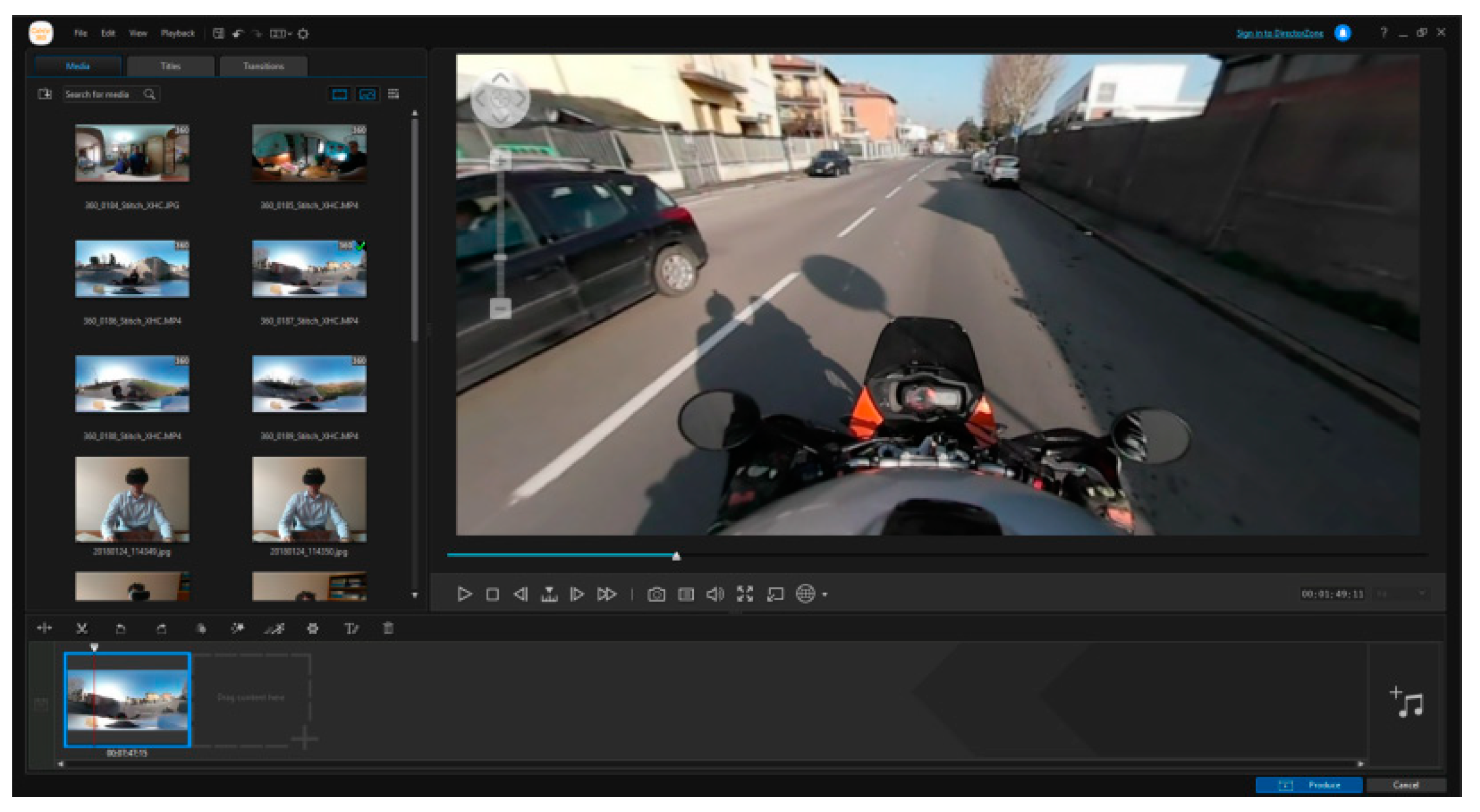Step back one frame in the preview
Viewport: 1480px width, 812px height.
pyautogui.click(x=520, y=595)
